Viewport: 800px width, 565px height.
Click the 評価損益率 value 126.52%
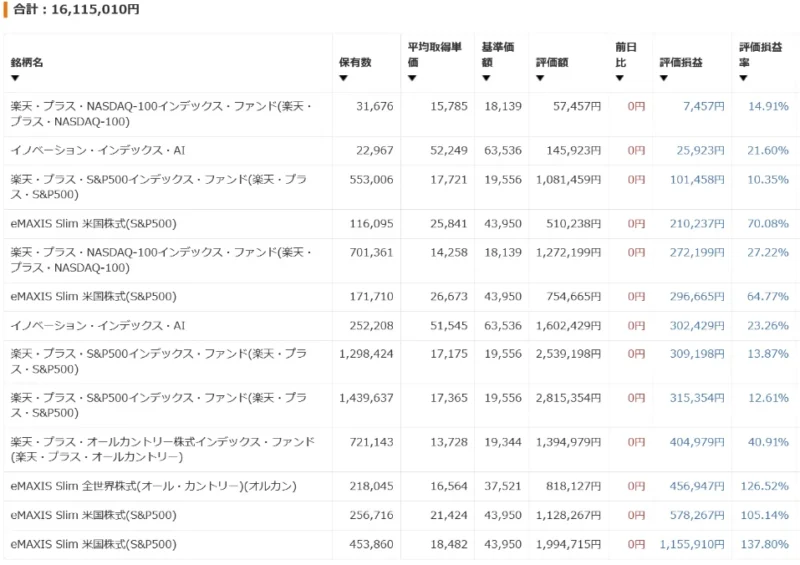pos(765,486)
